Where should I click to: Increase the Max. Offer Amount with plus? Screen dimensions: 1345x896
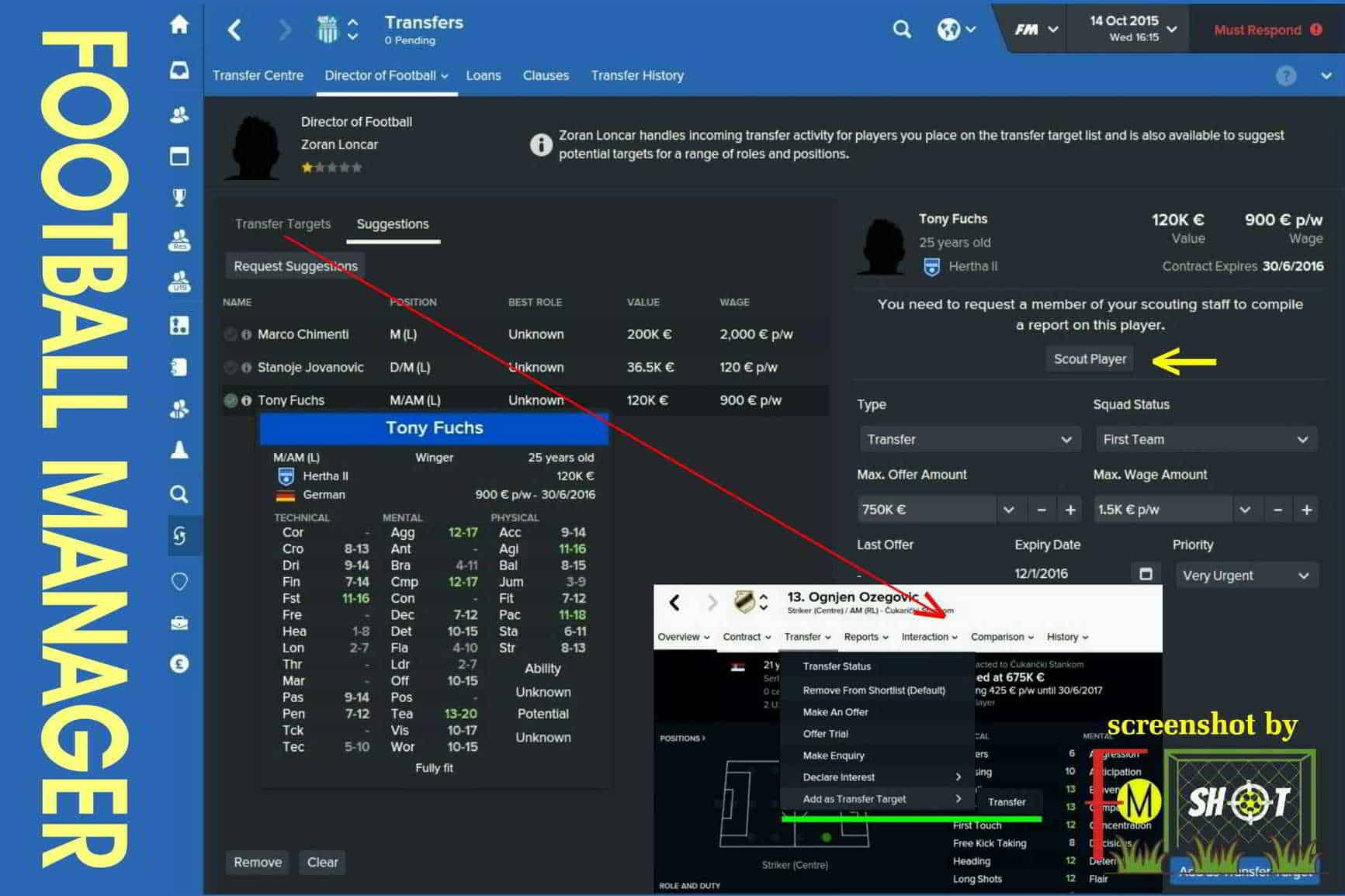[1070, 510]
